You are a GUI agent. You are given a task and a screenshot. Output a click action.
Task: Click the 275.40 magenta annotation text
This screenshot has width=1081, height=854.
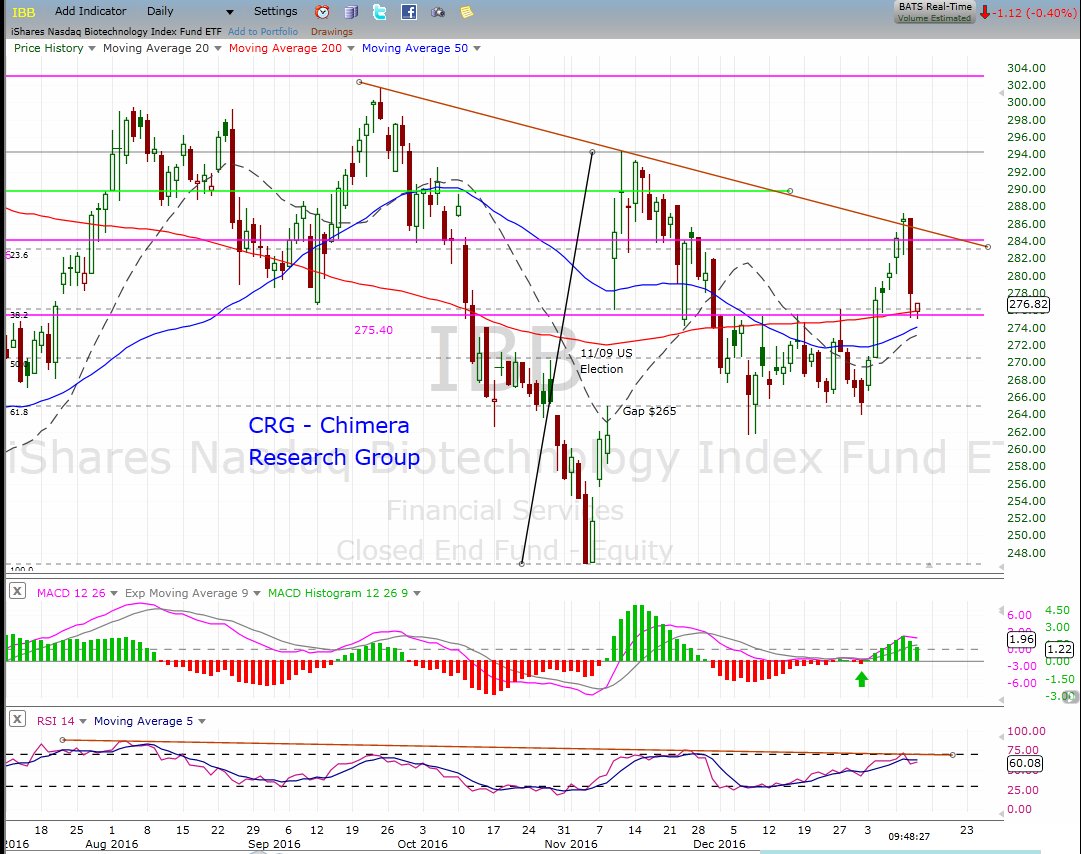click(374, 330)
